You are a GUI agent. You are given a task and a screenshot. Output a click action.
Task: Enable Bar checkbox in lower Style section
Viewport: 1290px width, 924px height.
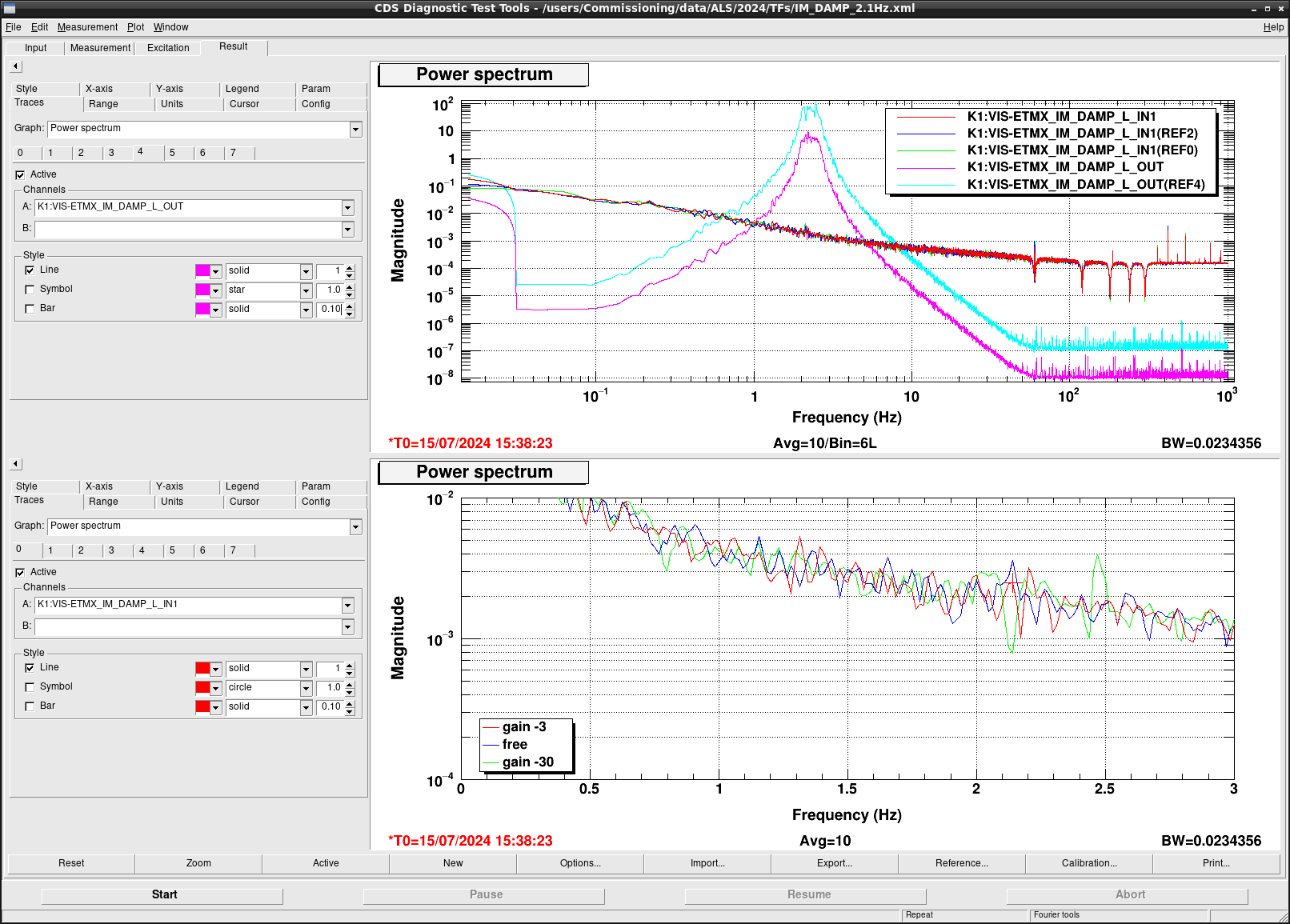(30, 706)
